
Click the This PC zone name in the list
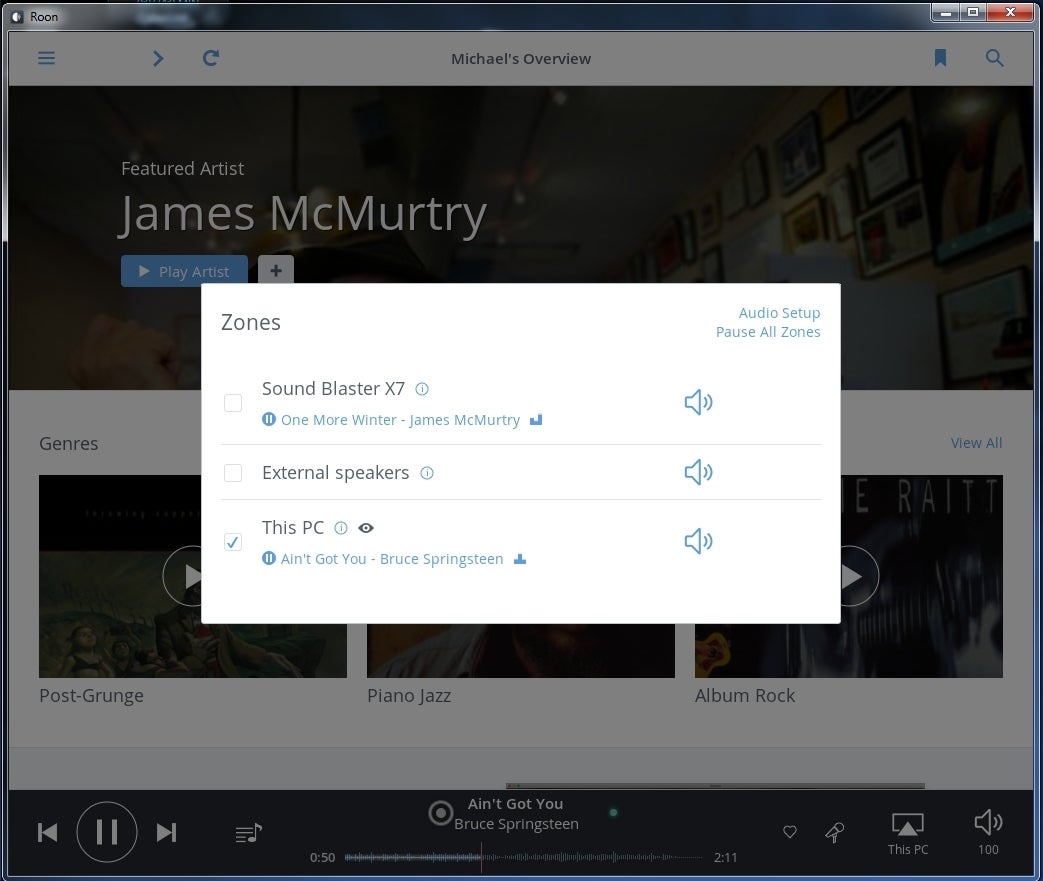tap(293, 528)
